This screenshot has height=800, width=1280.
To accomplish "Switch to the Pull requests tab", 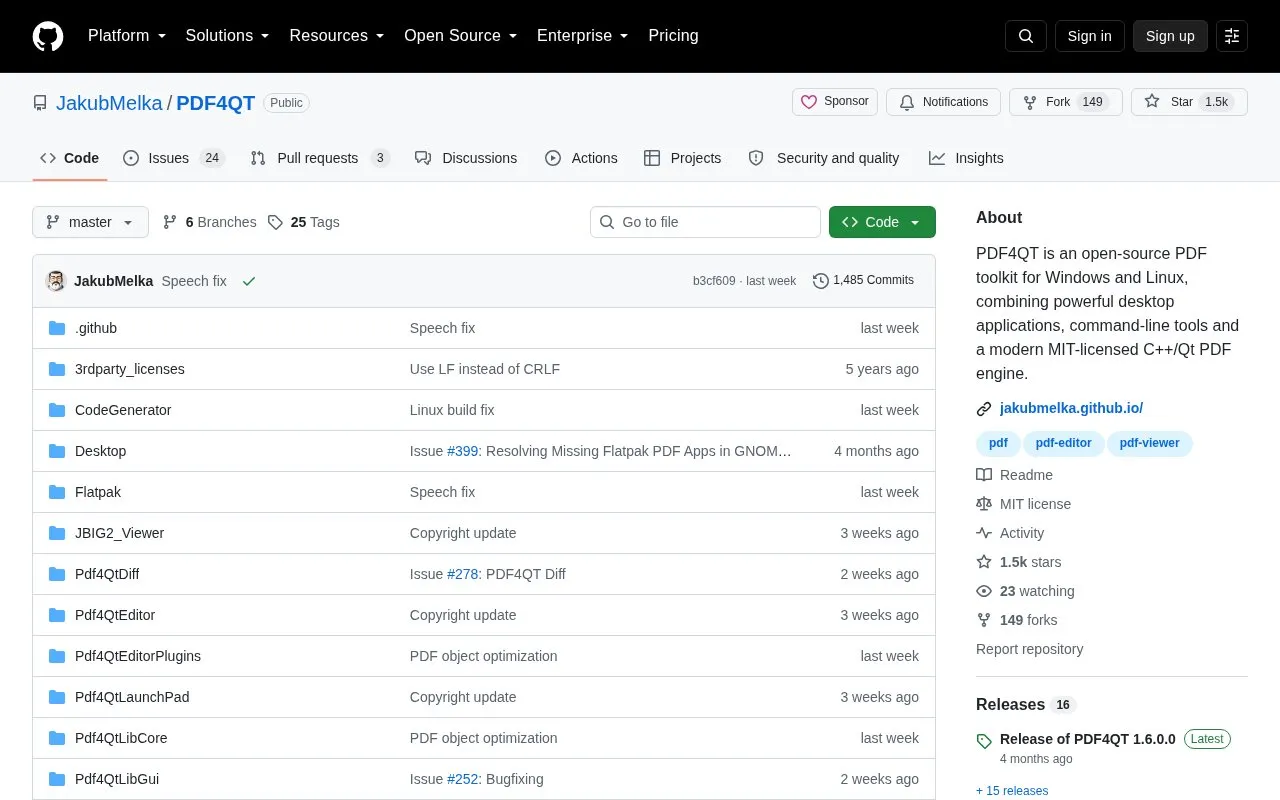I will coord(320,158).
